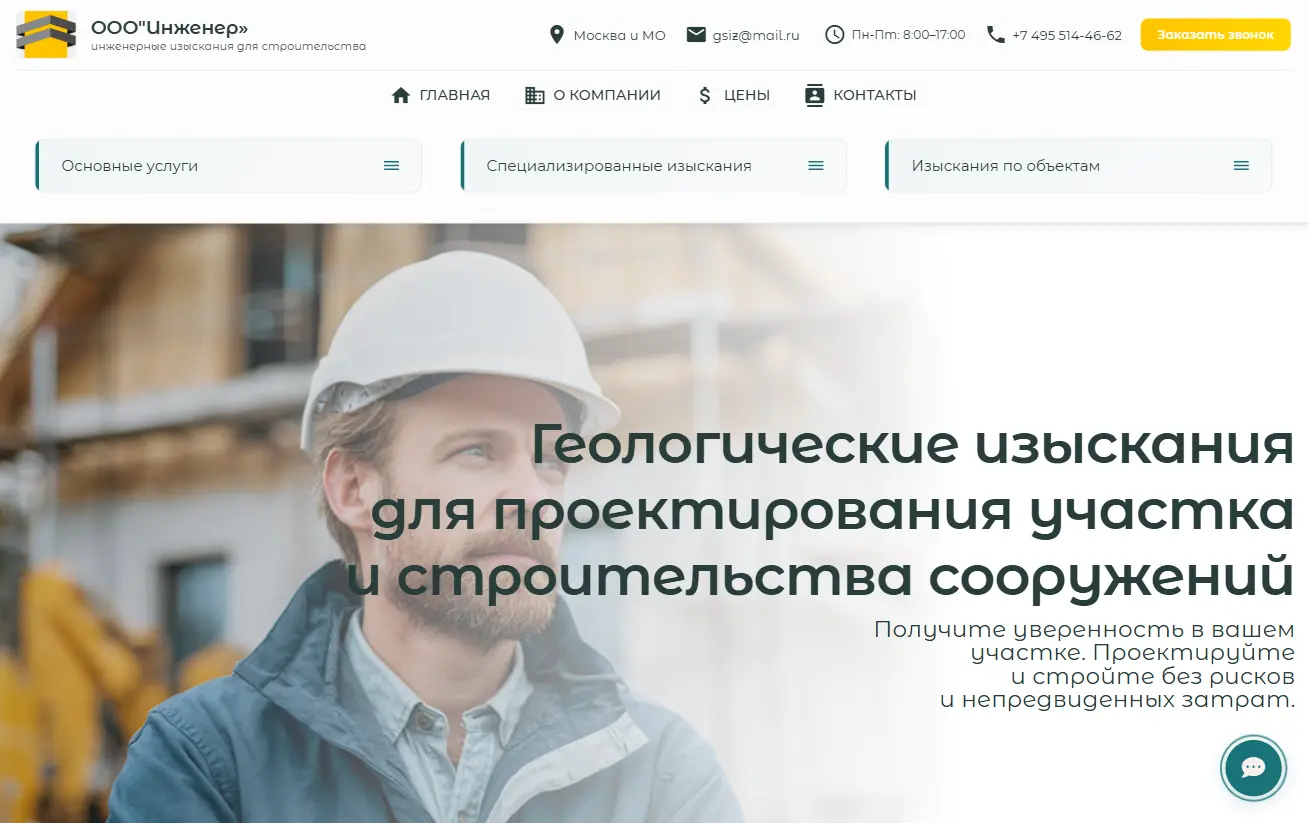
Task: Switch to the О КОМПАНИИ page
Action: (x=608, y=95)
